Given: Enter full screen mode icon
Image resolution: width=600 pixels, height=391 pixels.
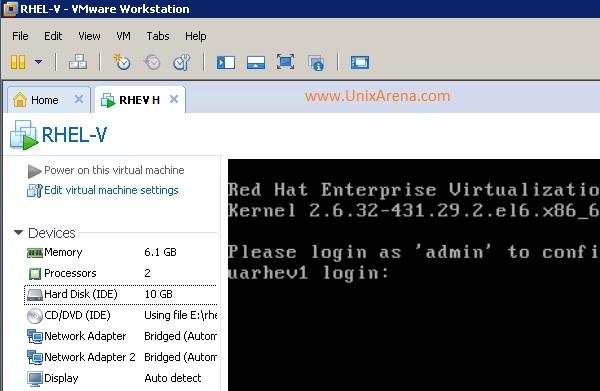Looking at the screenshot, I should (285, 62).
